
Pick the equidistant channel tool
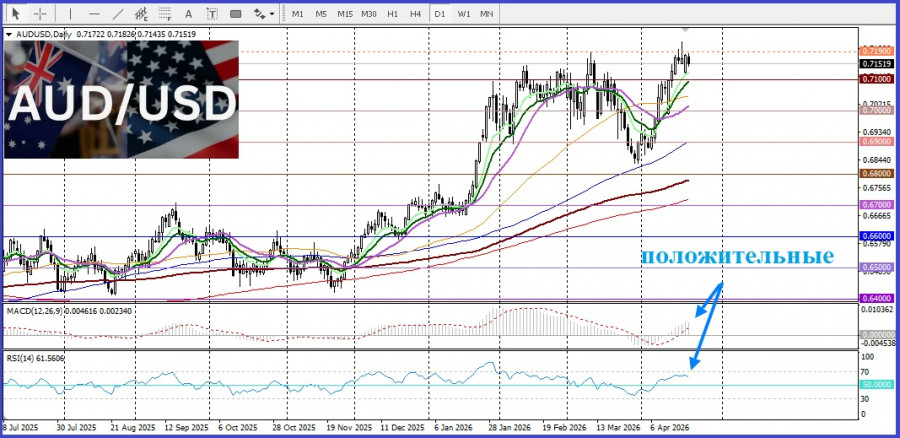pyautogui.click(x=142, y=13)
